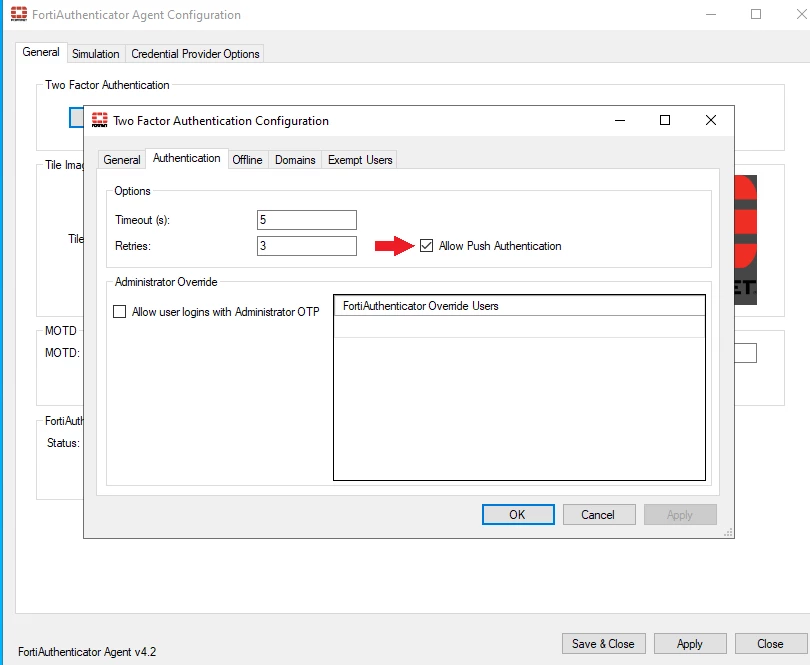Open the Simulation tab in the main window
Image resolution: width=810 pixels, height=665 pixels.
tap(96, 54)
